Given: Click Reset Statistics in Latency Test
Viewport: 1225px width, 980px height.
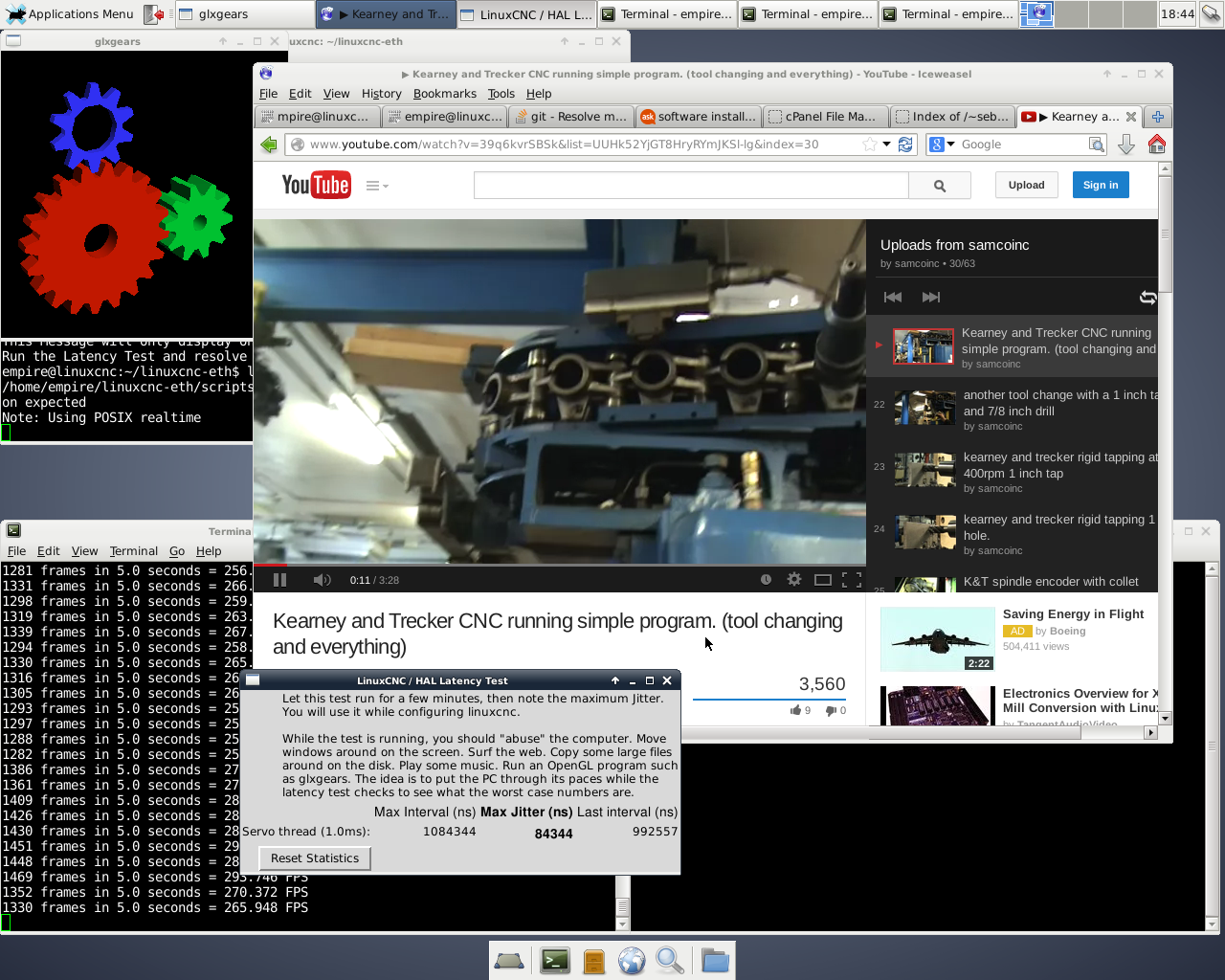Looking at the screenshot, I should click(315, 858).
